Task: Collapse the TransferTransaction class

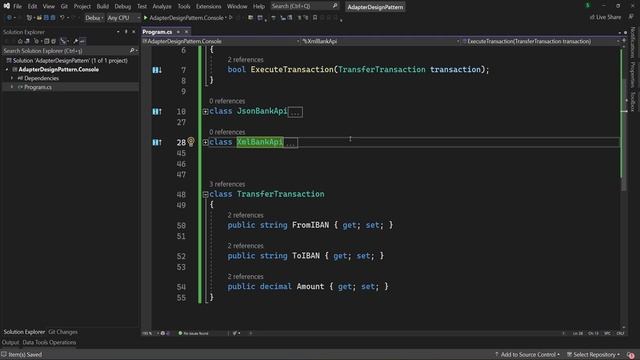Action: [205, 194]
